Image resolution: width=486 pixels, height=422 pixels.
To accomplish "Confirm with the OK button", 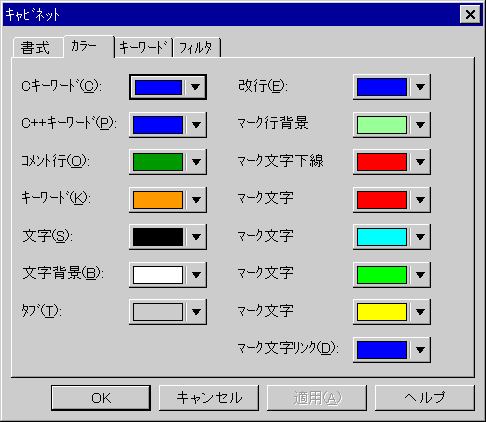I will [101, 398].
